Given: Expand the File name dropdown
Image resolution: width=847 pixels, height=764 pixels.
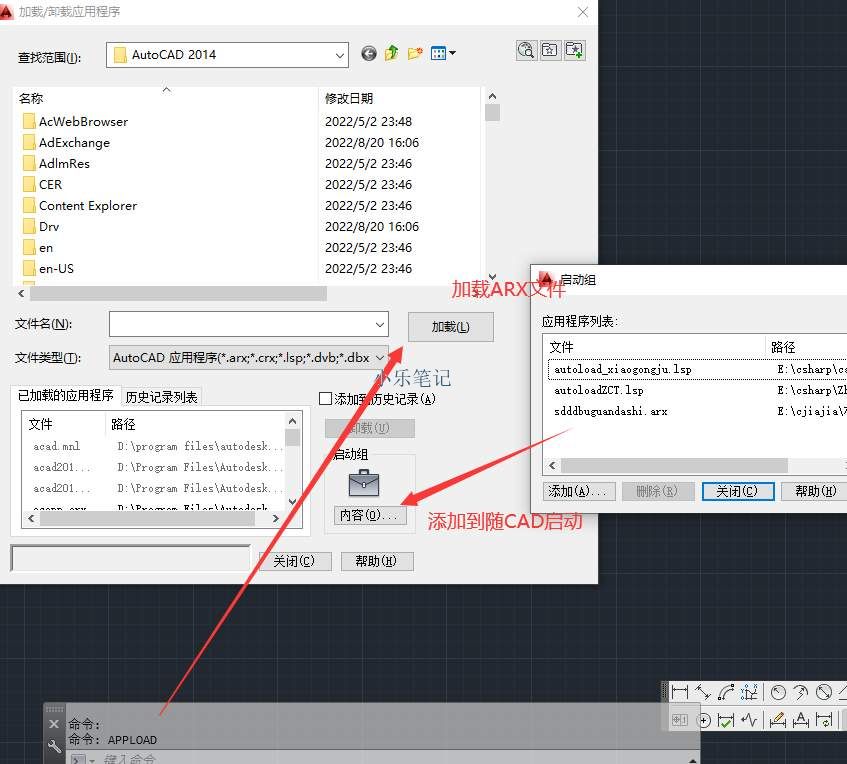Looking at the screenshot, I should pyautogui.click(x=380, y=325).
